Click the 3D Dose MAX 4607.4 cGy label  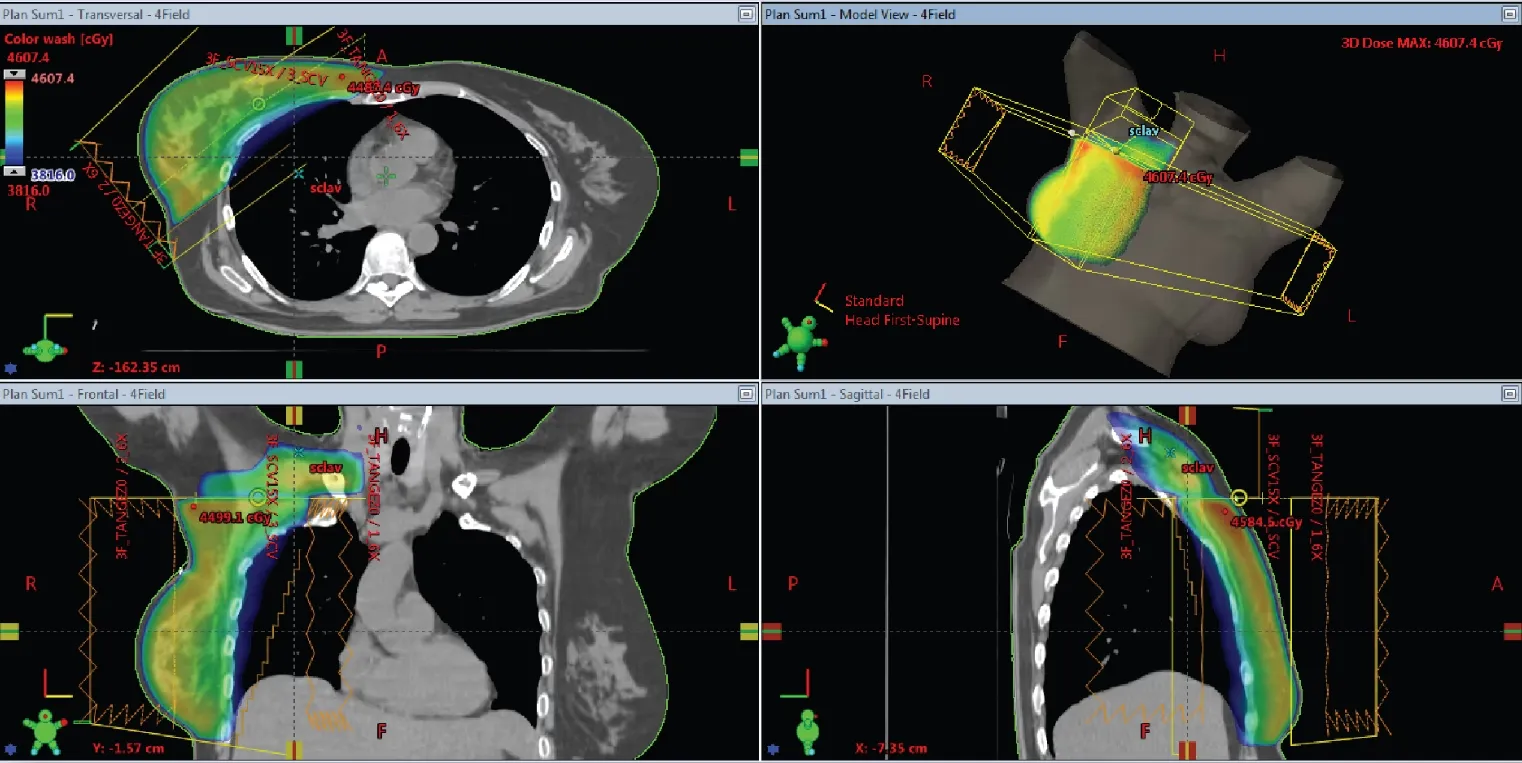[1420, 44]
